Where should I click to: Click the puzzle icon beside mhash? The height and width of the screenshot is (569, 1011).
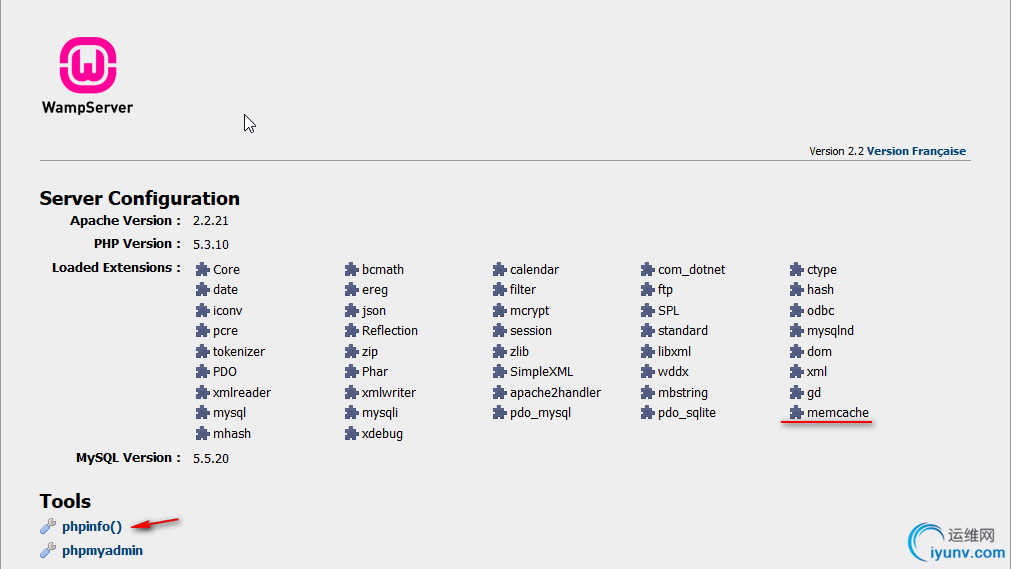203,434
